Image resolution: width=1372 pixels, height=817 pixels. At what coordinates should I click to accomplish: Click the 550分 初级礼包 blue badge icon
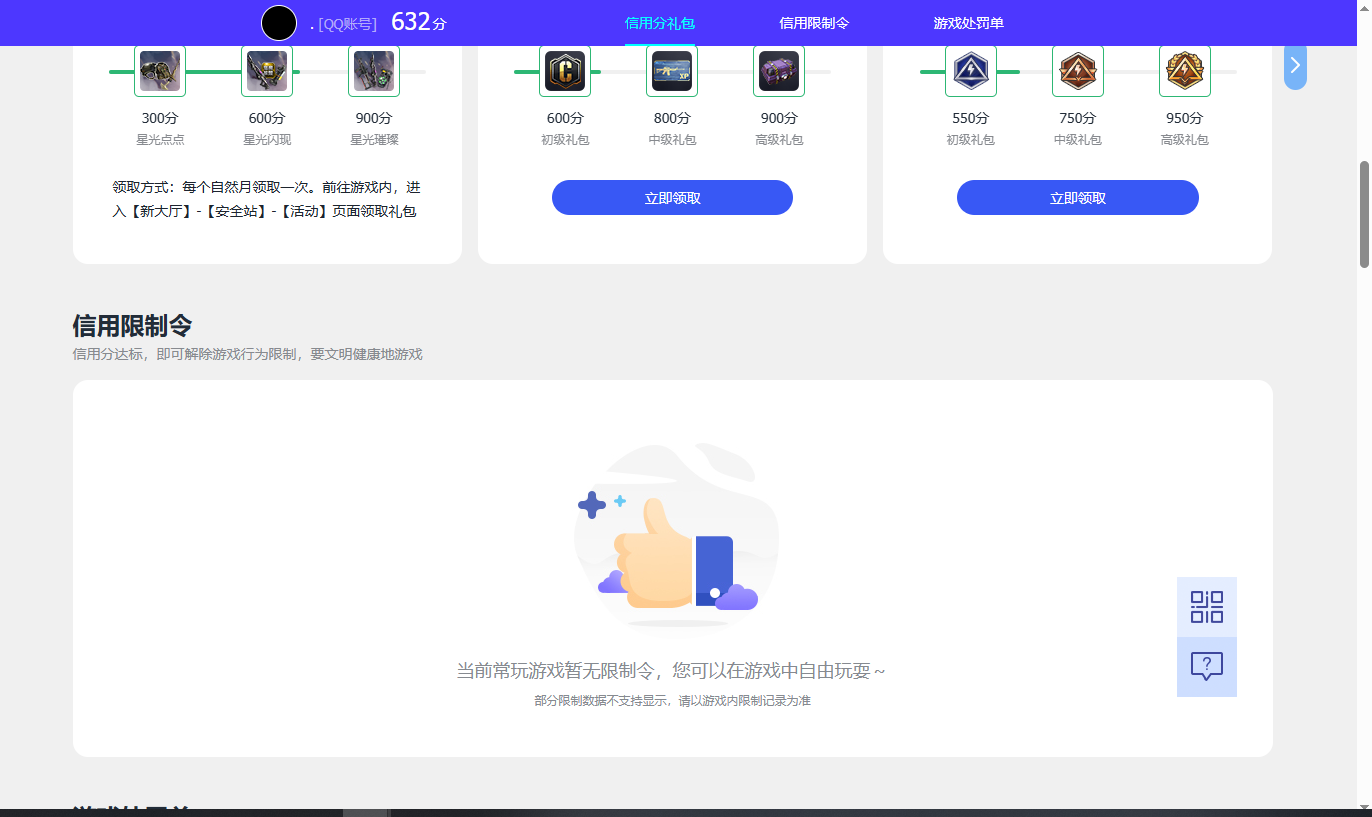(x=971, y=71)
